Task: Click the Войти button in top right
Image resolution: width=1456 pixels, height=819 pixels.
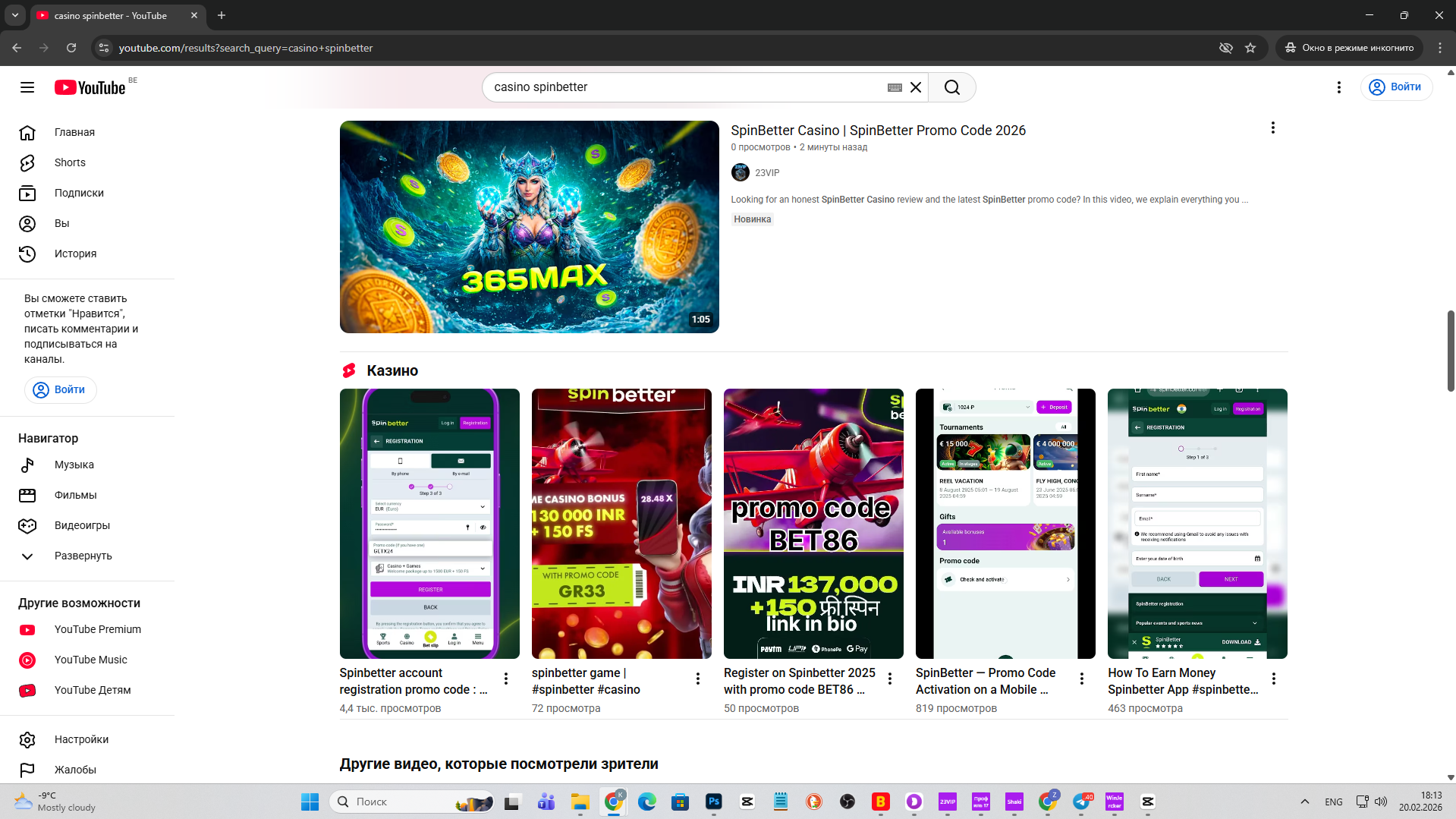Action: [x=1396, y=87]
